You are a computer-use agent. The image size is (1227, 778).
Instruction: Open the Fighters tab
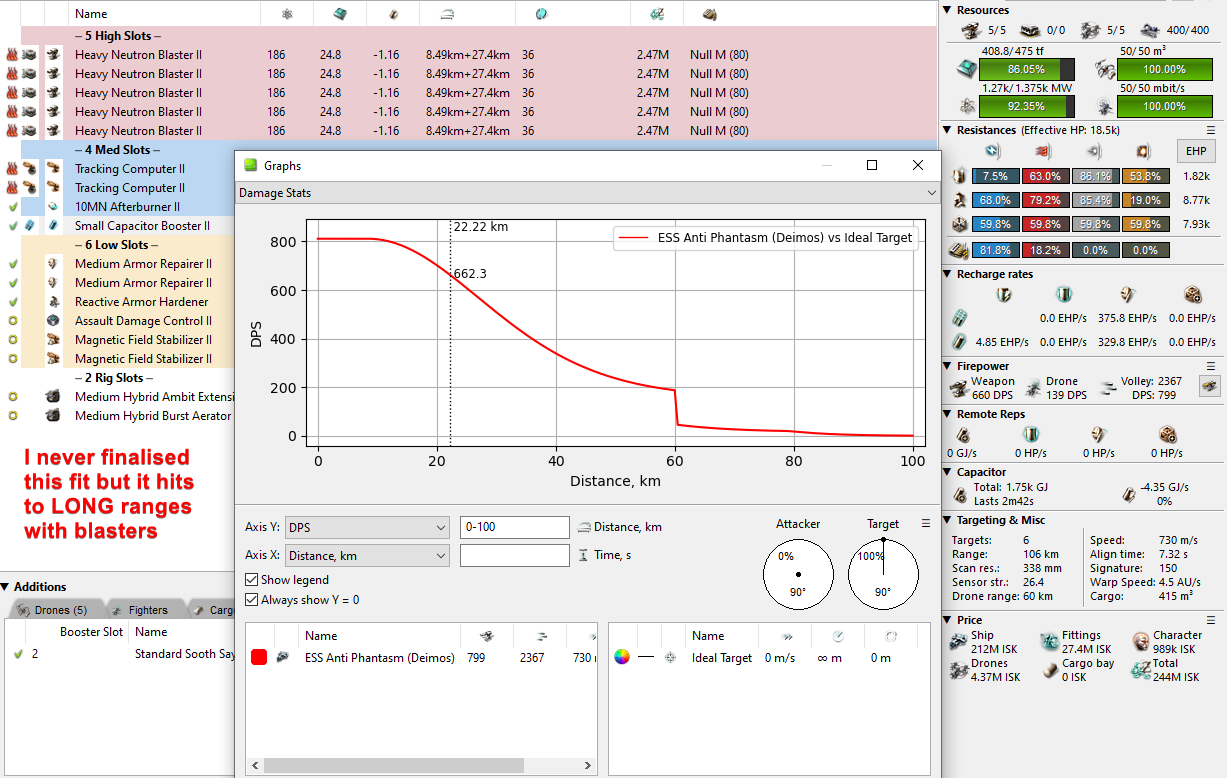coord(139,610)
